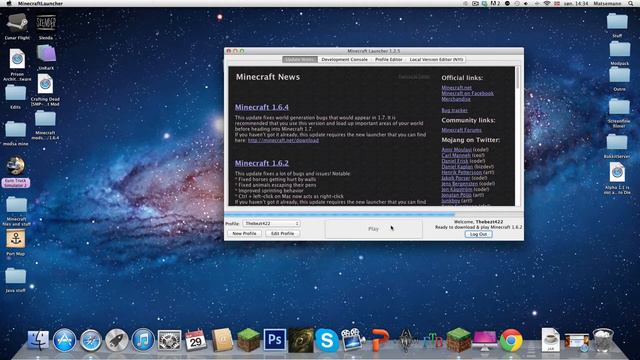The width and height of the screenshot is (640, 360).
Task: Open the orange P application in dock
Action: click(380, 340)
